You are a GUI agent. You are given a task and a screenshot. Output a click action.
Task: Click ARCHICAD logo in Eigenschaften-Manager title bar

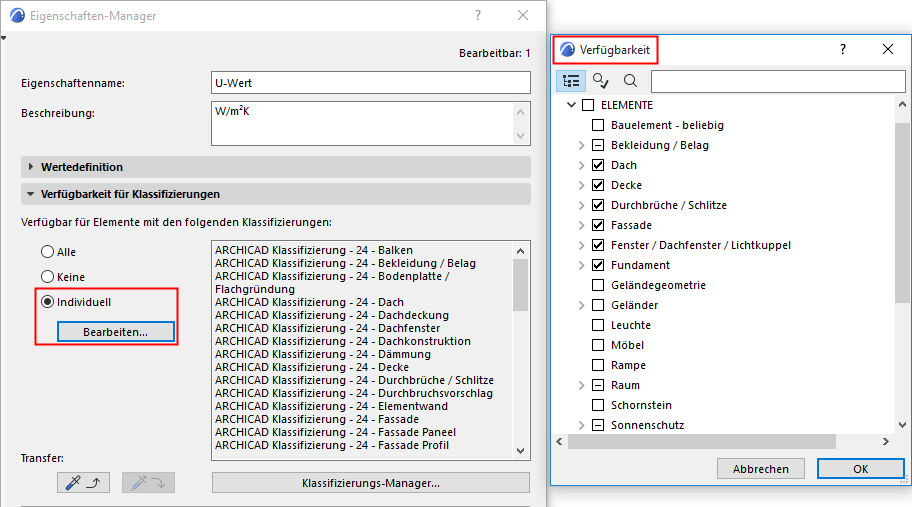[16, 16]
